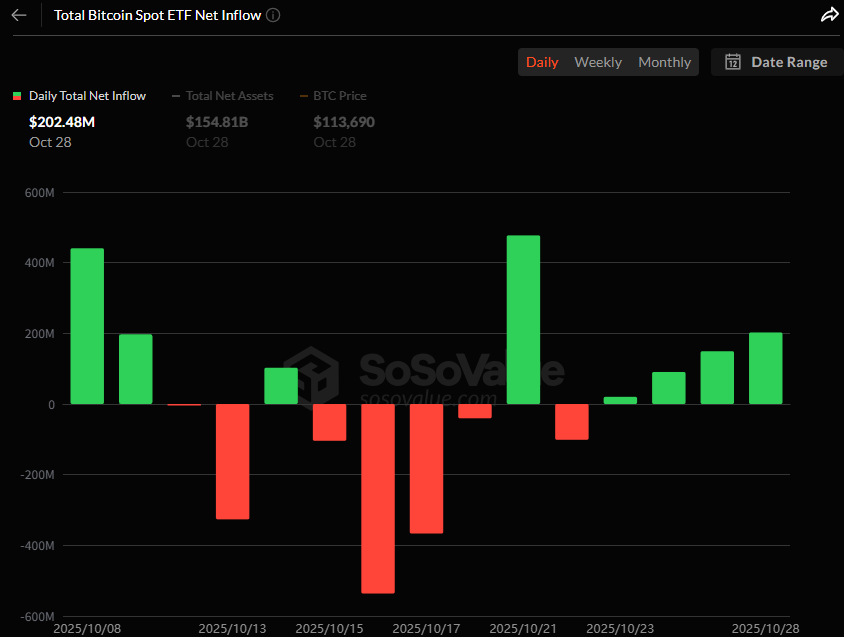
Task: Open the info icon next to the title
Action: [x=274, y=15]
